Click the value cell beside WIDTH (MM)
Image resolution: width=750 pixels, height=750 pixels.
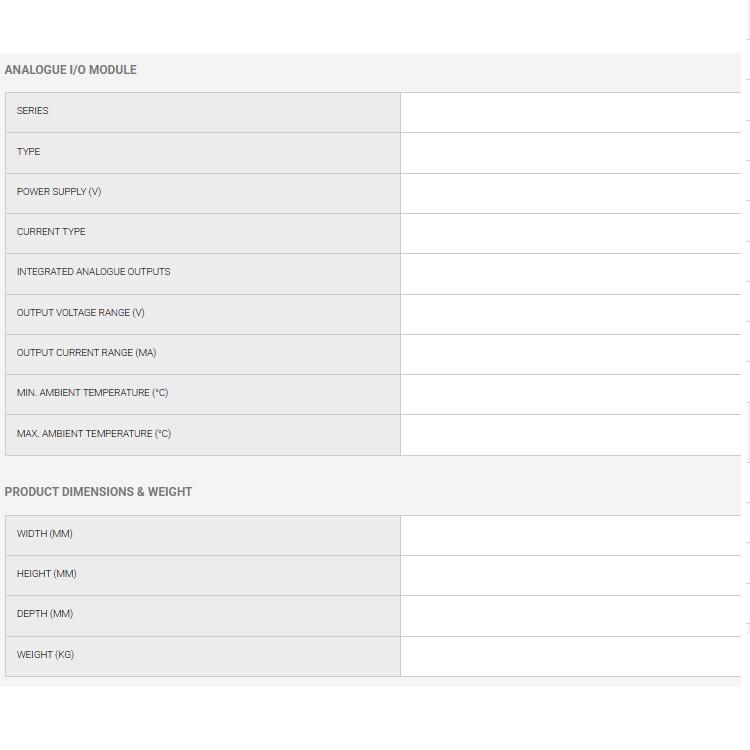571,535
